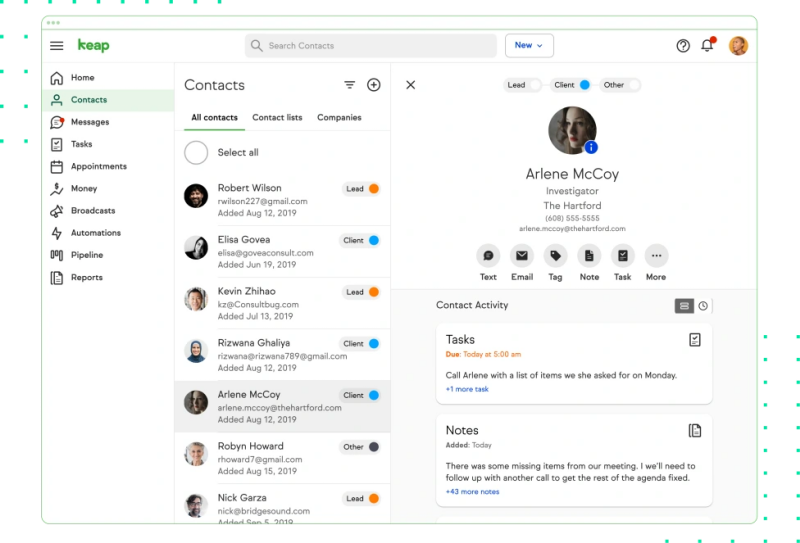Image resolution: width=800 pixels, height=543 pixels.
Task: Toggle Elisa Govea's Client badge
Action: [360, 240]
